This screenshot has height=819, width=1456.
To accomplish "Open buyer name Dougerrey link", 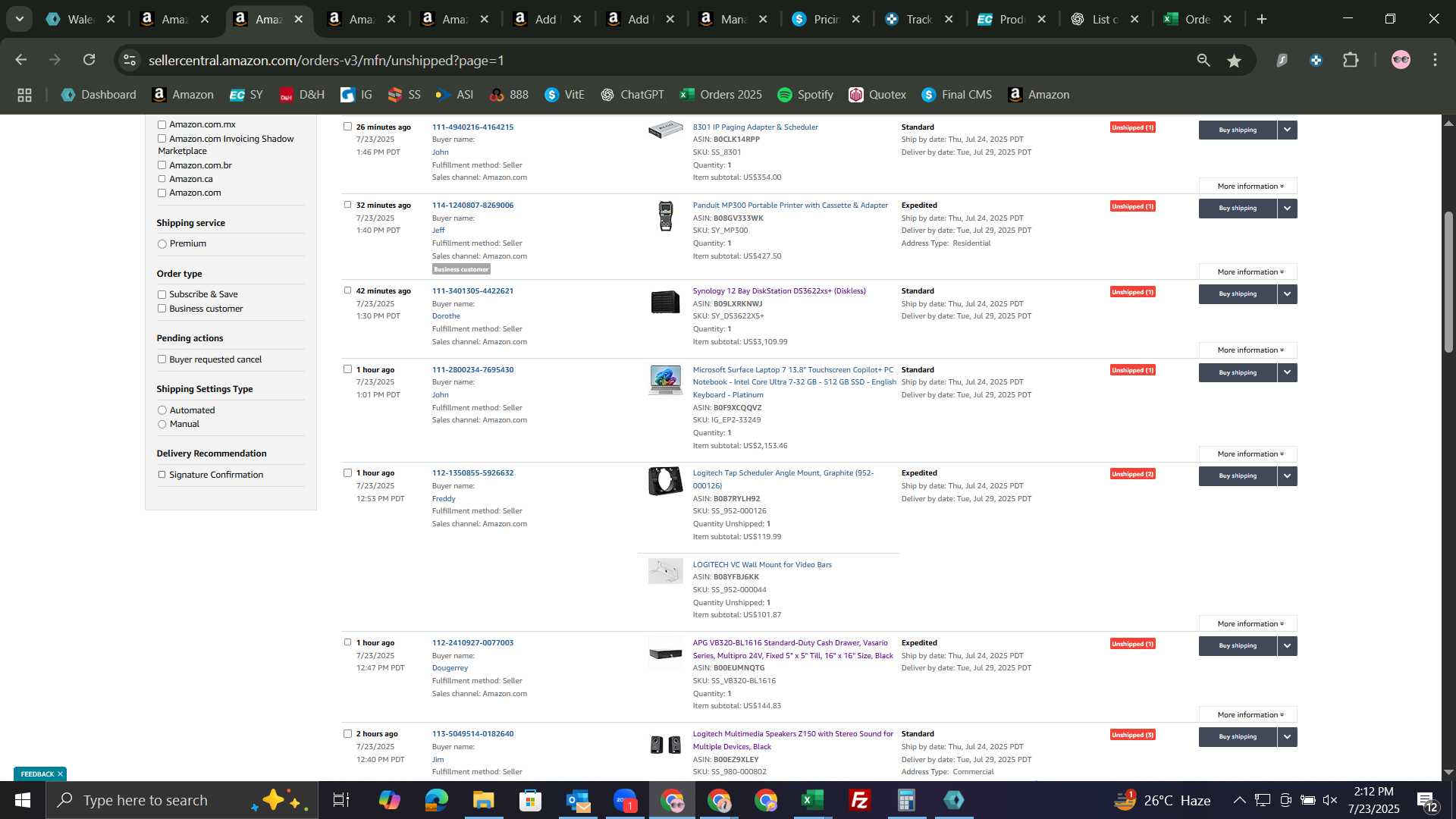I will tap(450, 668).
